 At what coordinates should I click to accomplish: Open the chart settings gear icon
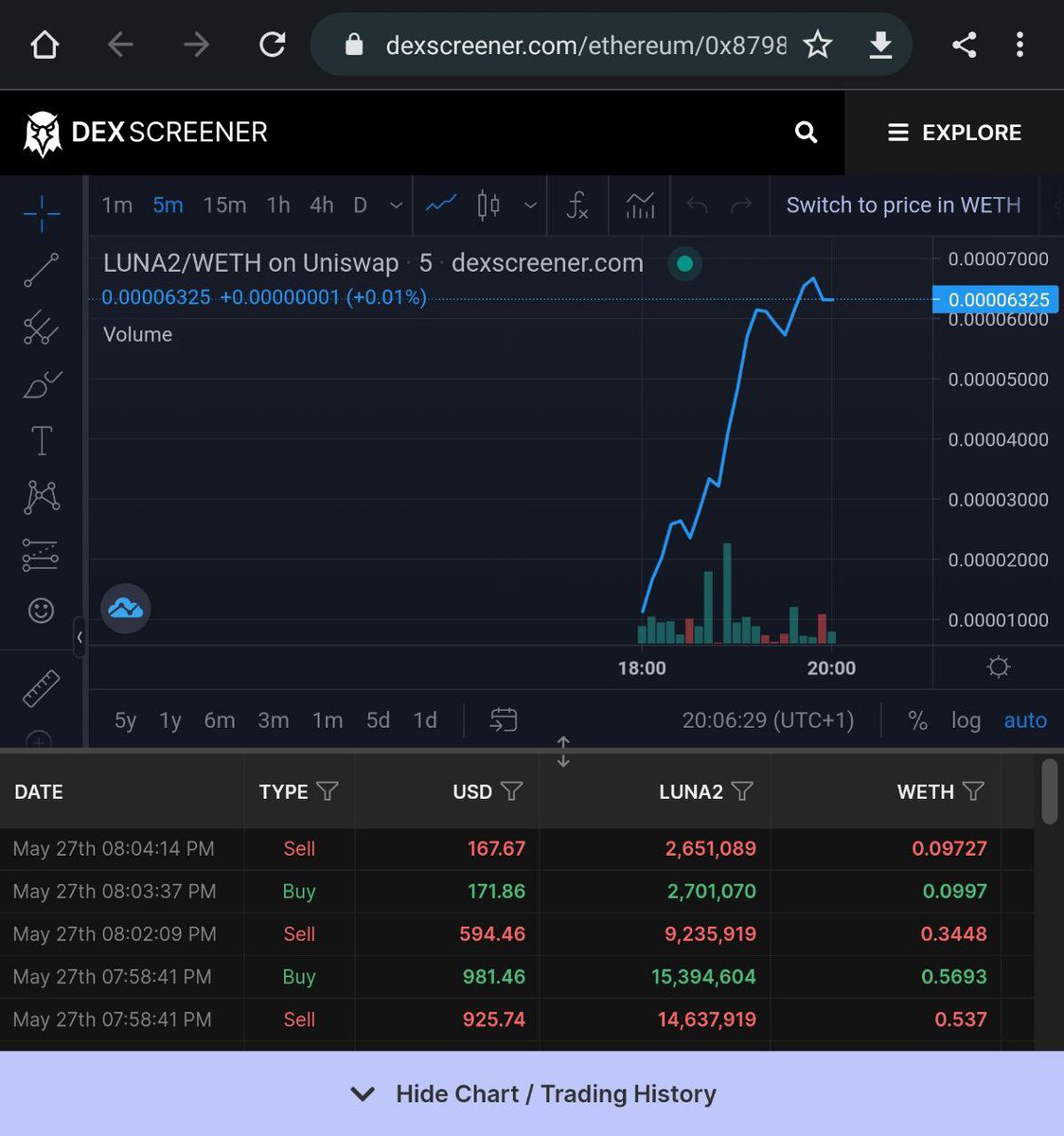pos(998,667)
